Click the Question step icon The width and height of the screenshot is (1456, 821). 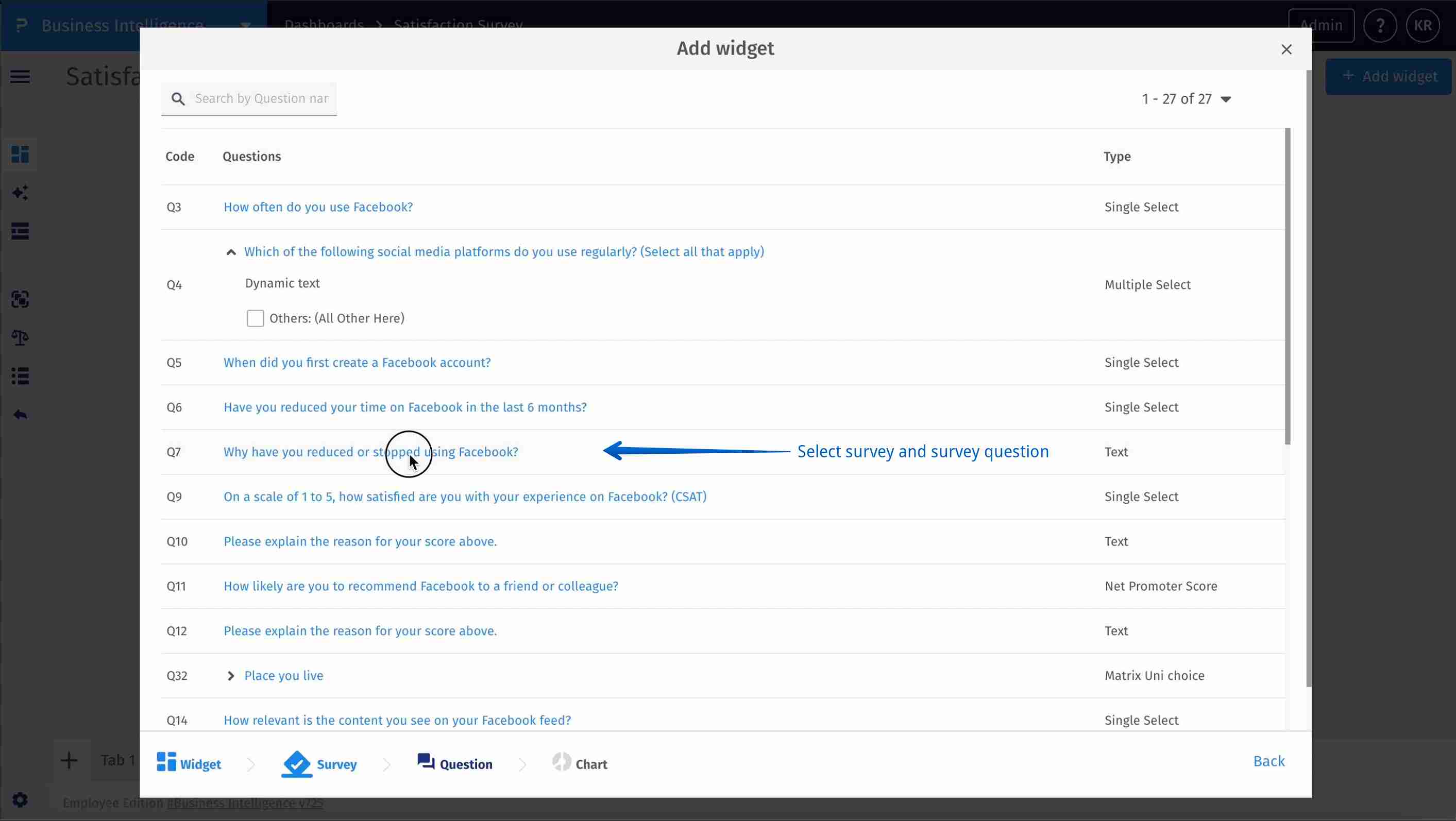point(425,763)
